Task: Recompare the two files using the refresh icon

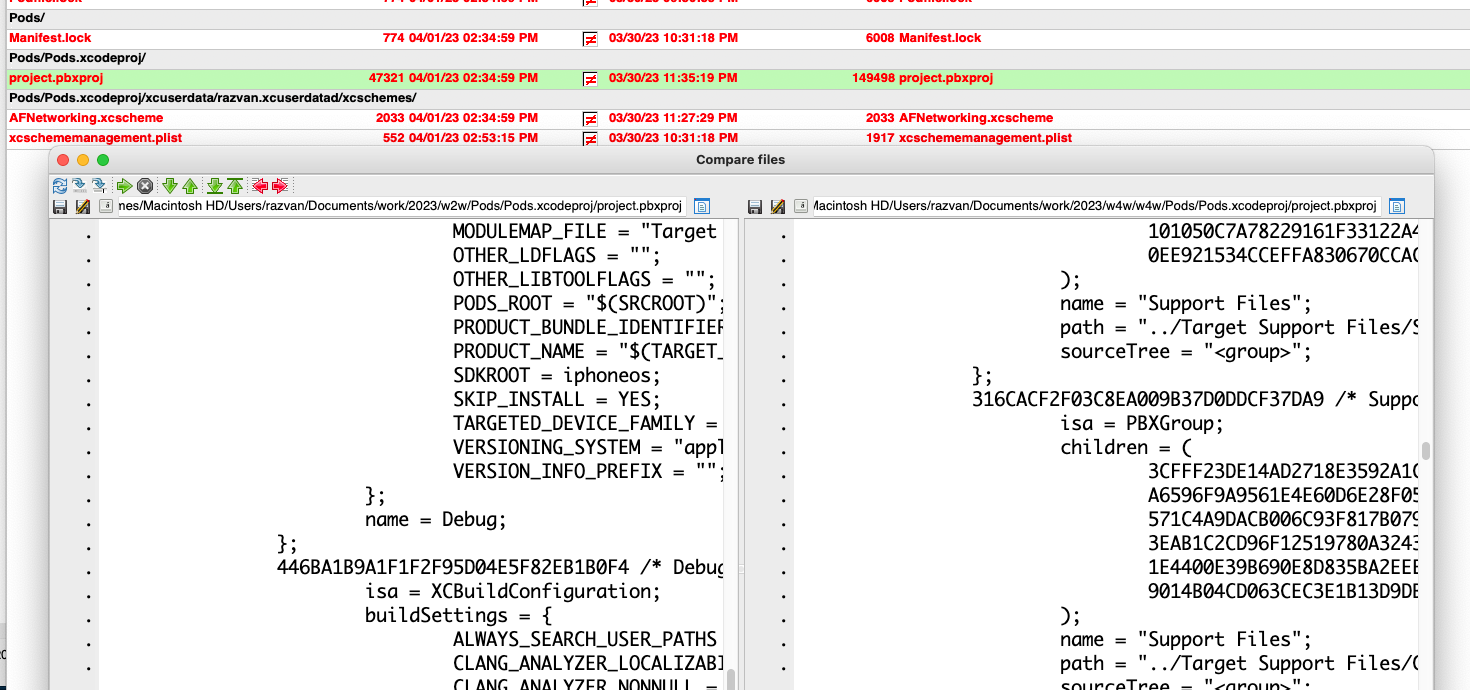Action: tap(60, 185)
